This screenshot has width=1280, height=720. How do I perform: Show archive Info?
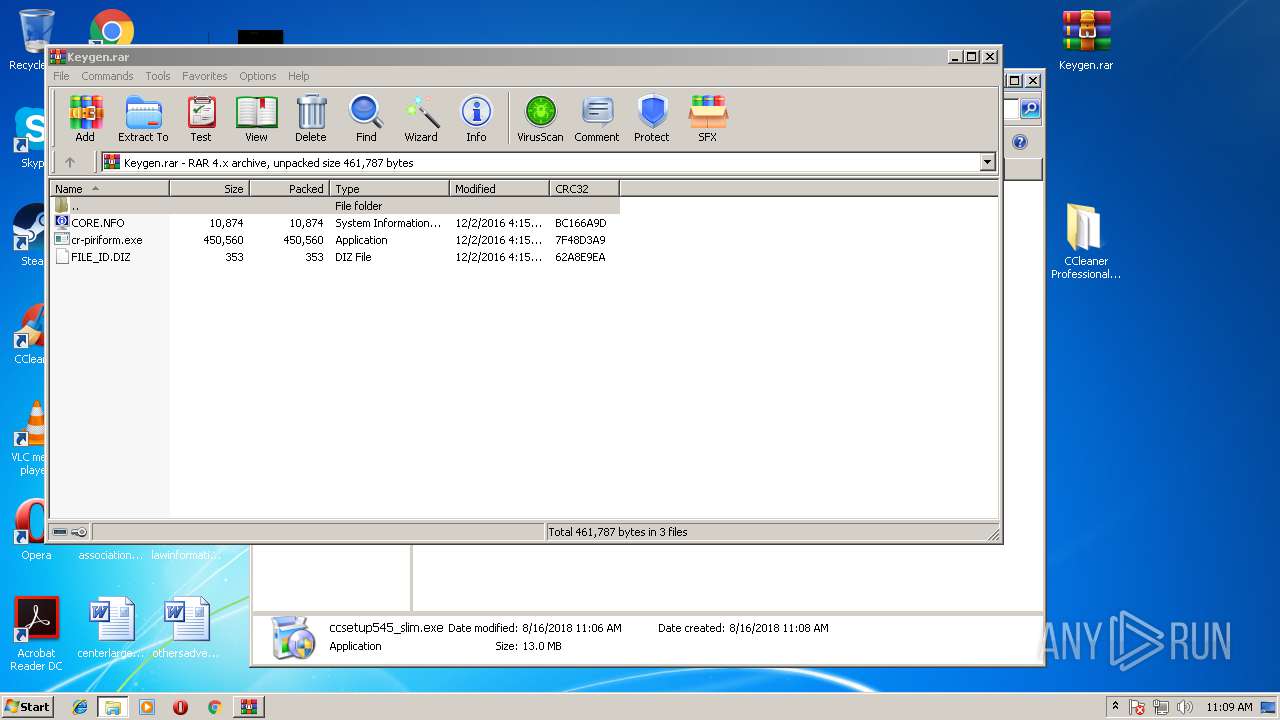click(x=476, y=119)
